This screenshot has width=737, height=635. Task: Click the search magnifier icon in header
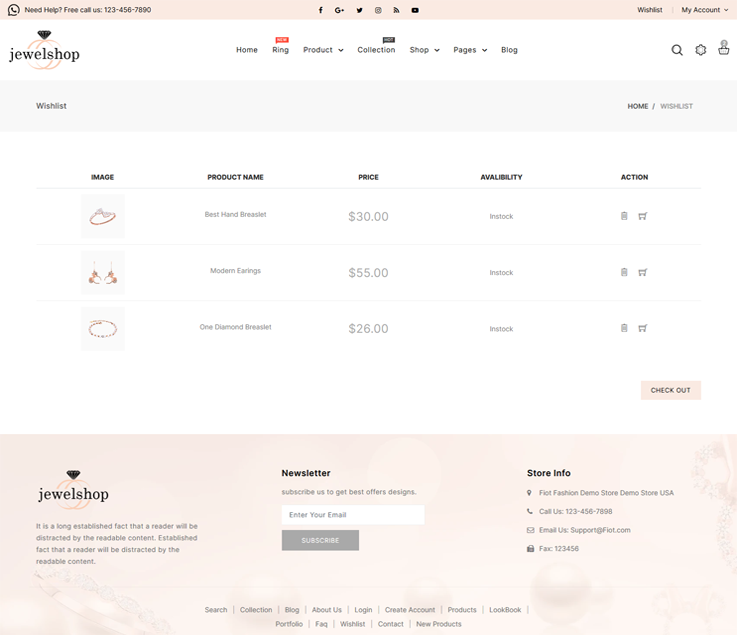tap(677, 50)
